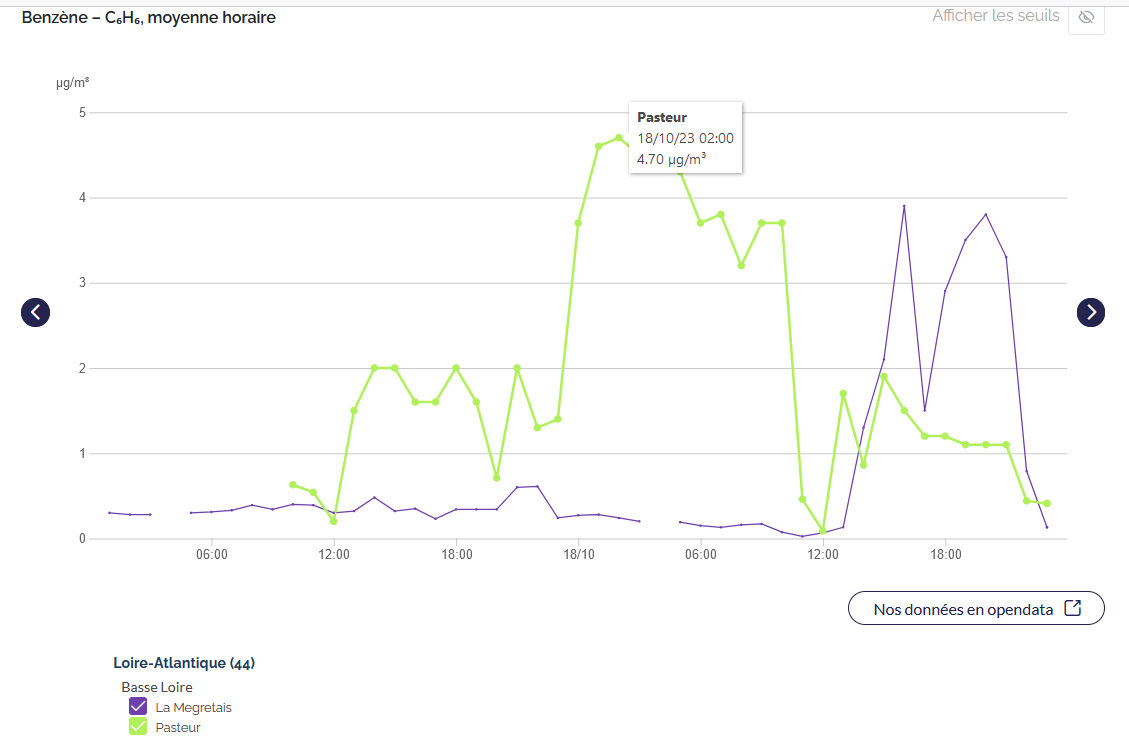Click the 'Basse Loire' group label

[x=157, y=688]
